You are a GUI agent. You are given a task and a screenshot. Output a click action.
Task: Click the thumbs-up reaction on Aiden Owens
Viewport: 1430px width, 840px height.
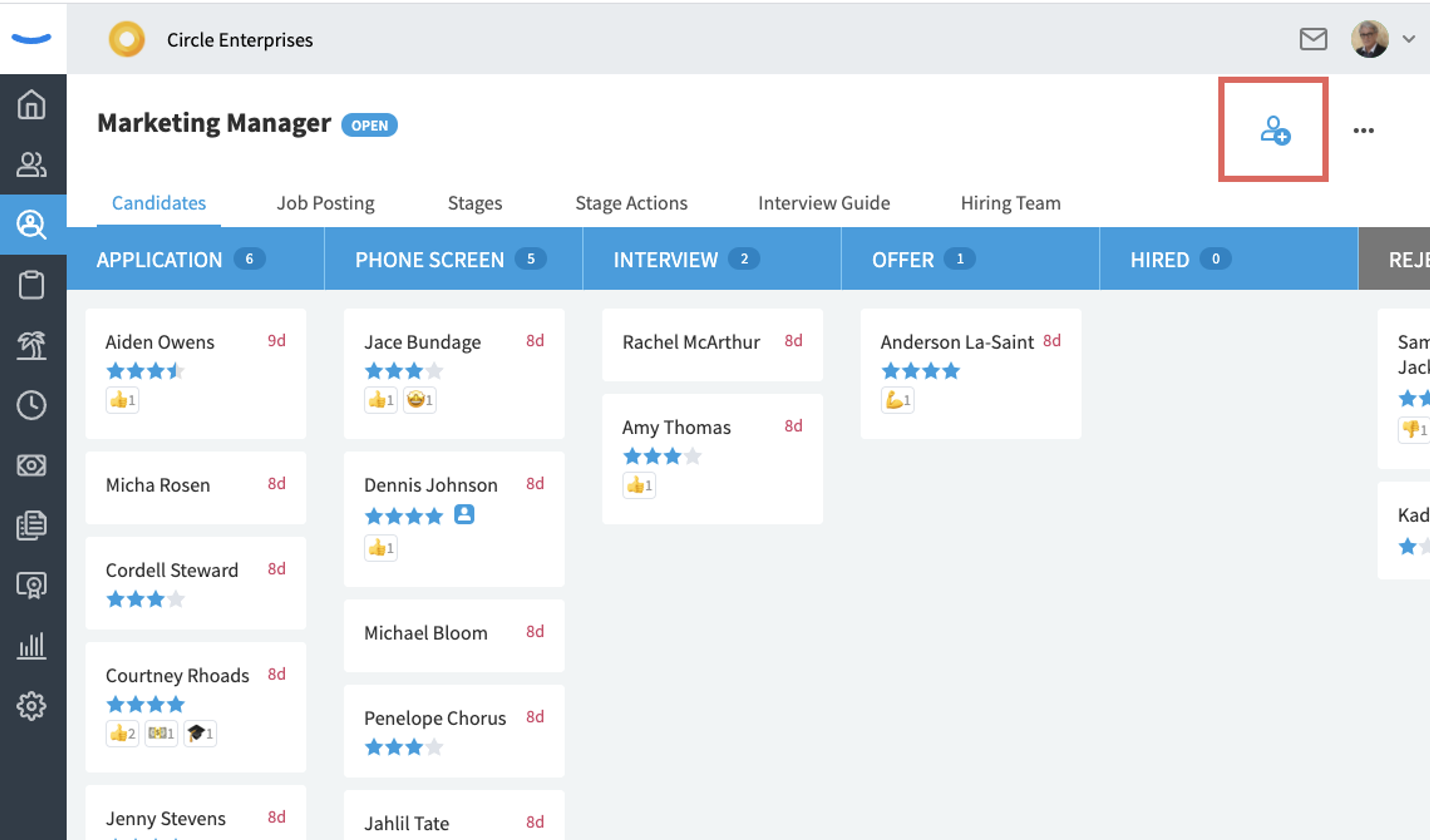[123, 400]
